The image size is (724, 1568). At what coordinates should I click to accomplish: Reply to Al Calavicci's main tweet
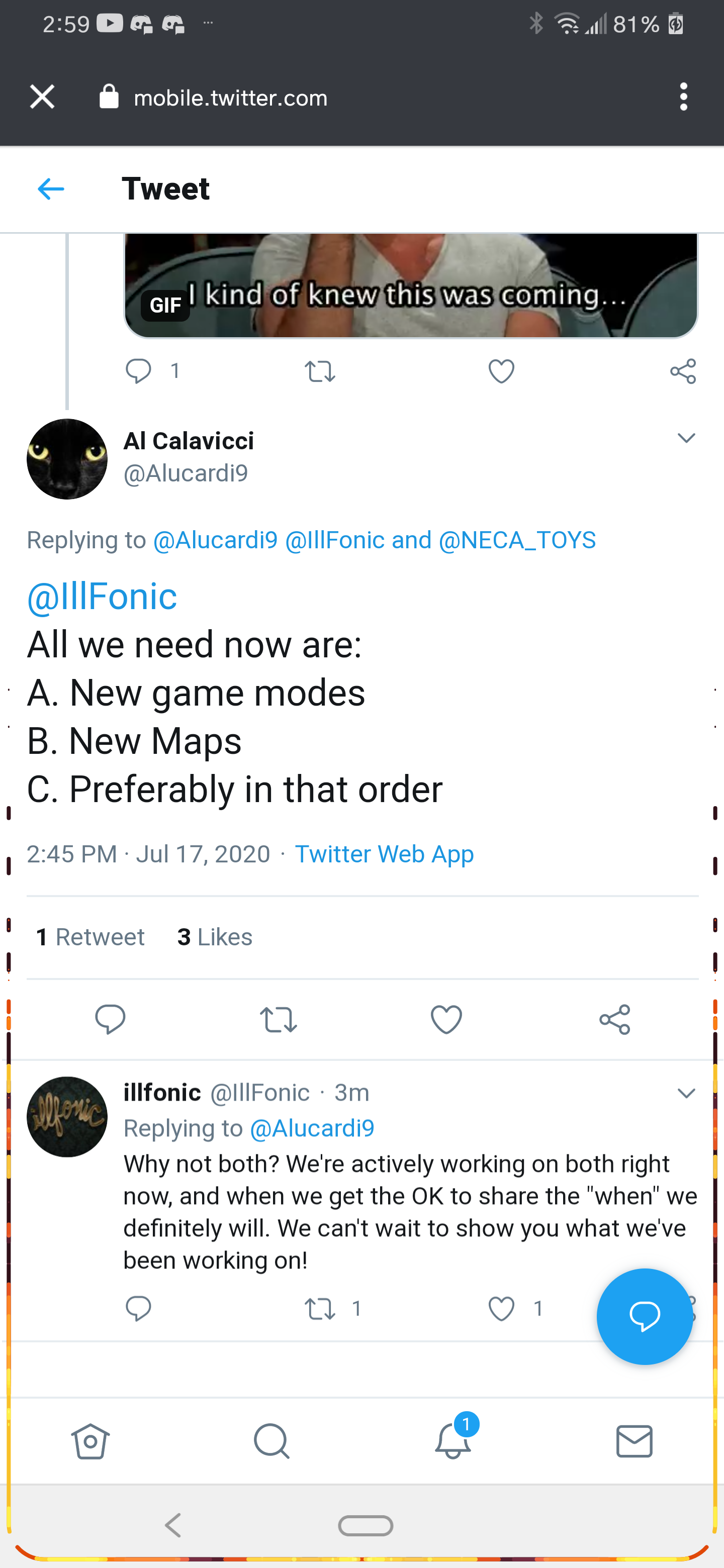pyautogui.click(x=110, y=1019)
